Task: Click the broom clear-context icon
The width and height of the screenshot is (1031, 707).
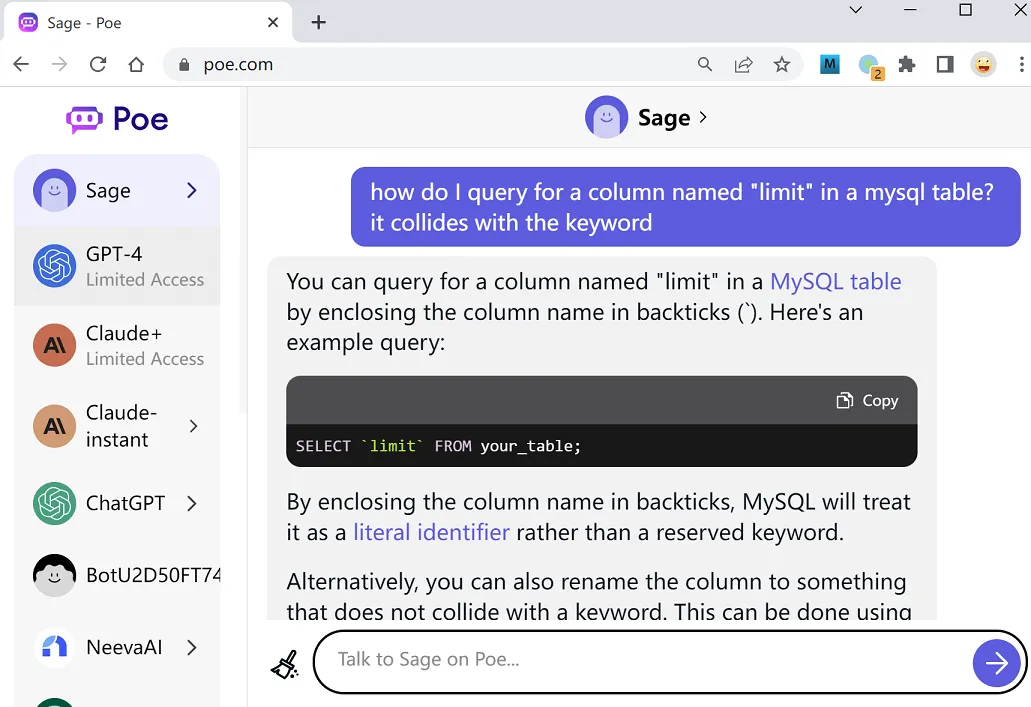Action: pyautogui.click(x=285, y=662)
